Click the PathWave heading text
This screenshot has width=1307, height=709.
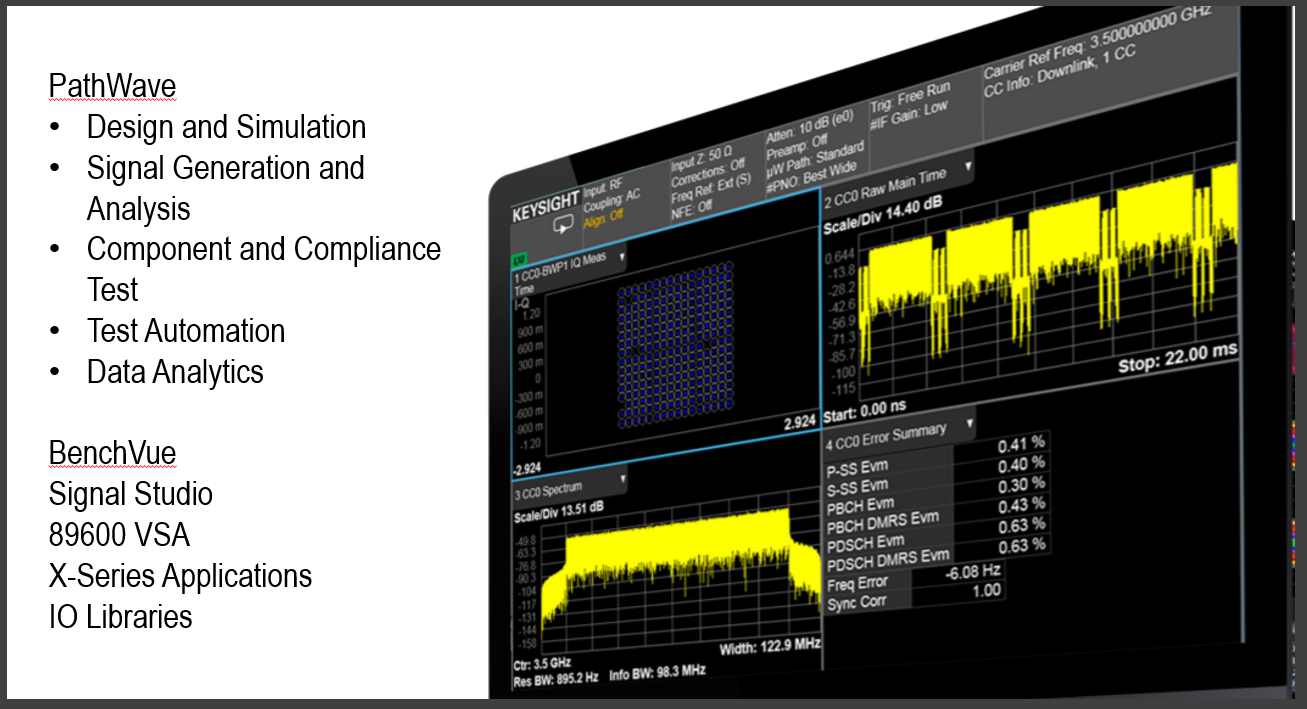[x=112, y=86]
